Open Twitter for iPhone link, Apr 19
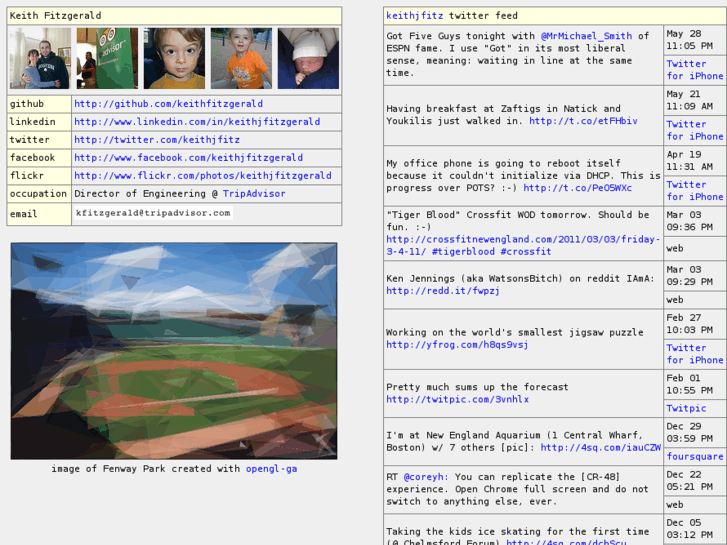The height and width of the screenshot is (545, 727). [695, 191]
